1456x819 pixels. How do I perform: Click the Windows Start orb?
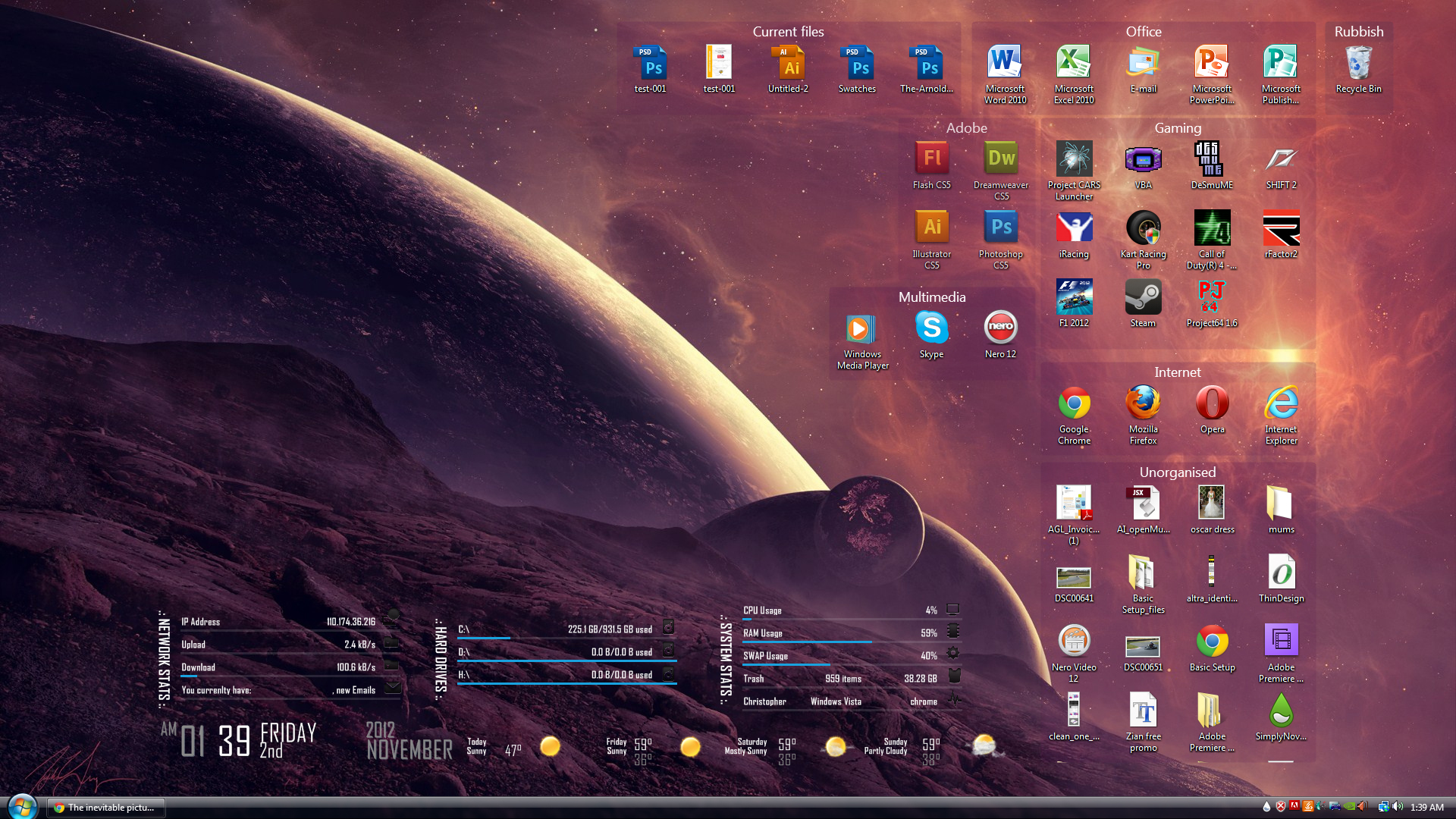pos(22,807)
